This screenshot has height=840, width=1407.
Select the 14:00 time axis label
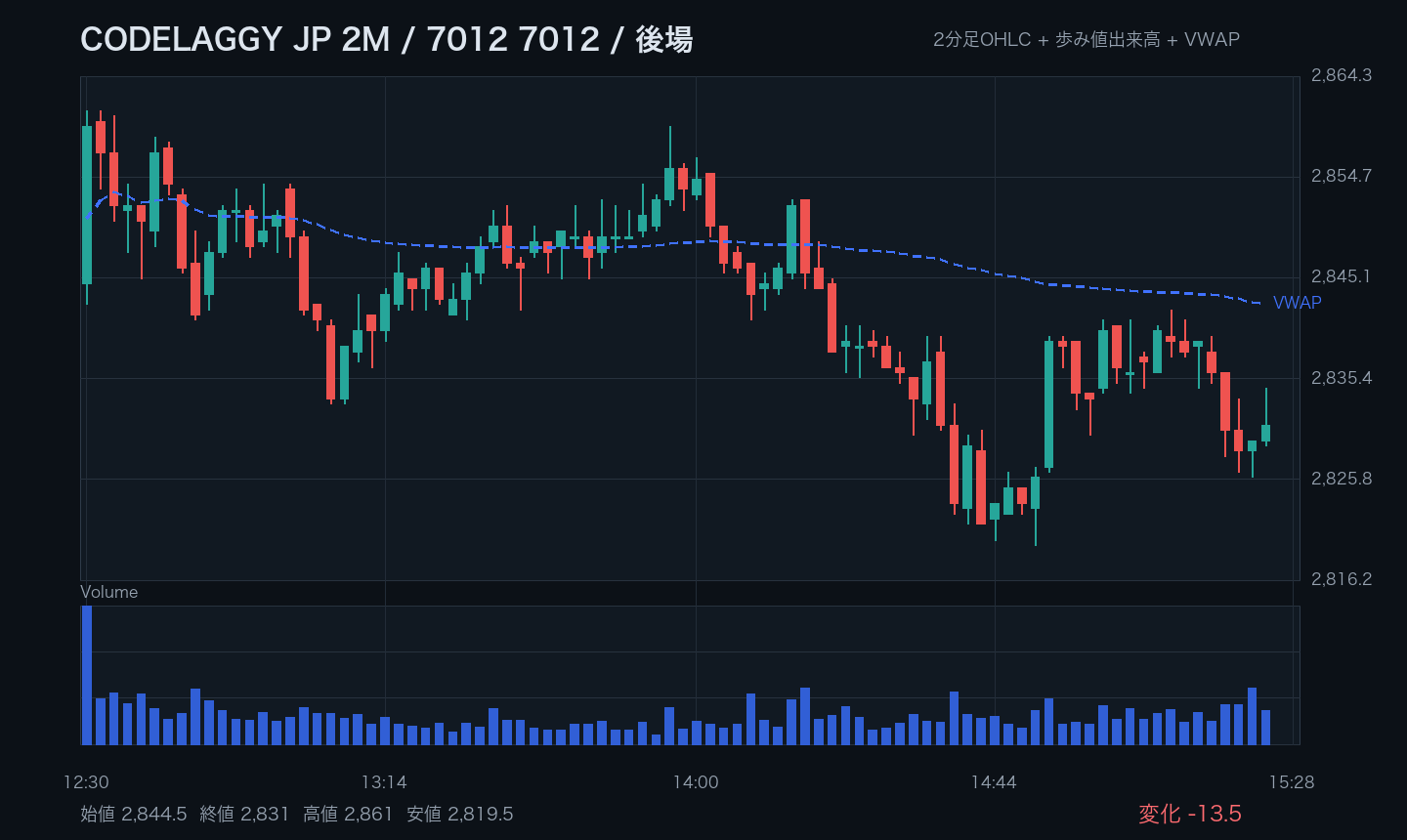click(x=696, y=782)
